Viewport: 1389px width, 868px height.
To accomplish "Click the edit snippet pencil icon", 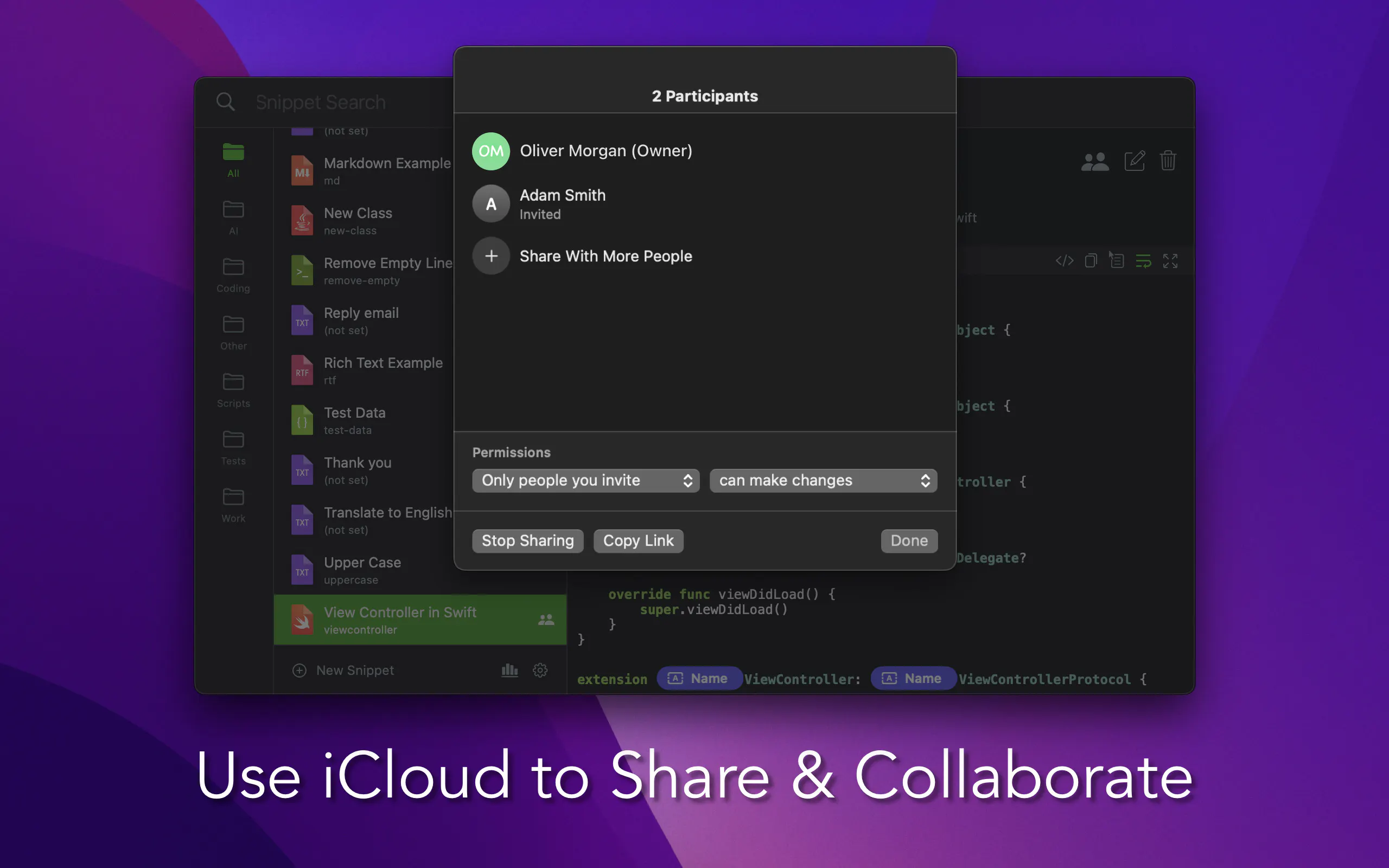I will click(x=1134, y=161).
